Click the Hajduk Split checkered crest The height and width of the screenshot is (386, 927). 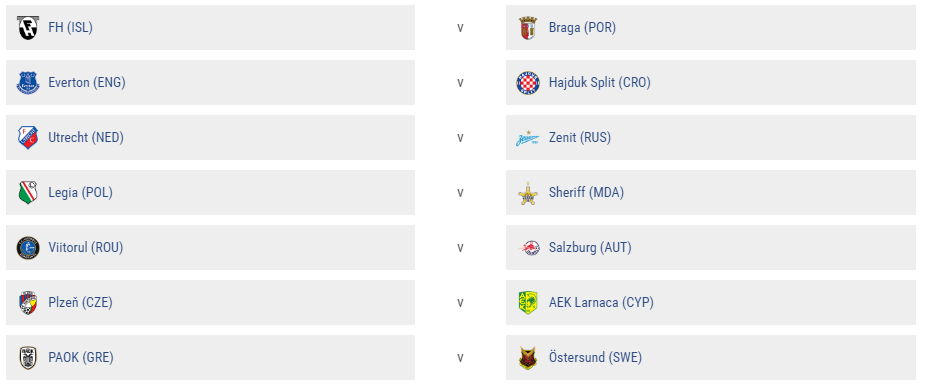coord(527,83)
